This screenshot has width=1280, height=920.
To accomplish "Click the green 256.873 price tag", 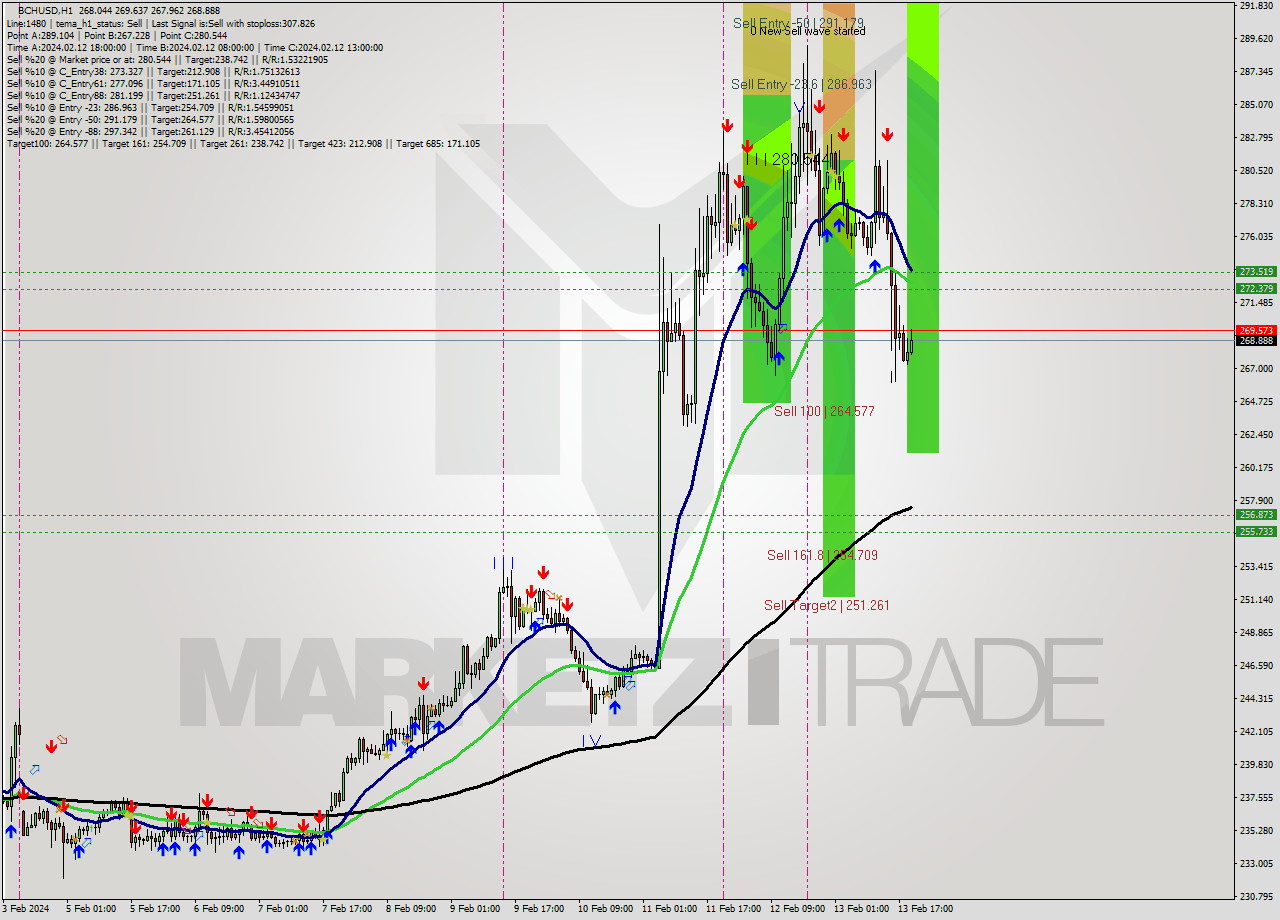I will (1256, 515).
